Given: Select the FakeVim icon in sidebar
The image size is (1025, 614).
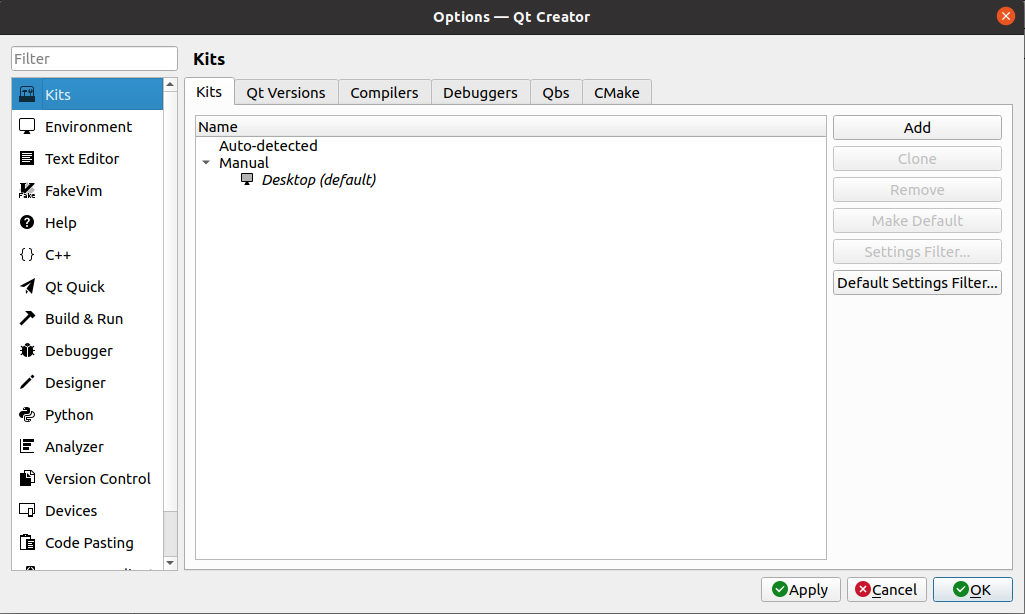Looking at the screenshot, I should pyautogui.click(x=27, y=190).
